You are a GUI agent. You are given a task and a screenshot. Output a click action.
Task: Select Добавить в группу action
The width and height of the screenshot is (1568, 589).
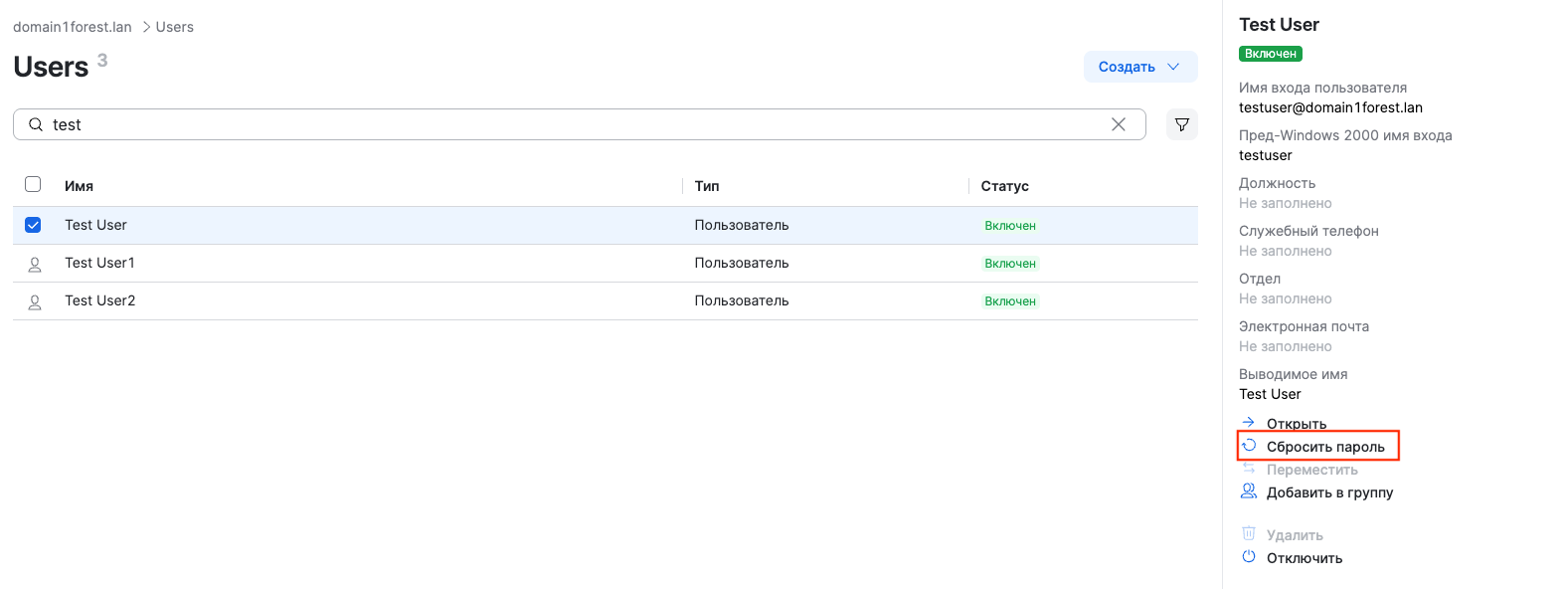click(1329, 492)
